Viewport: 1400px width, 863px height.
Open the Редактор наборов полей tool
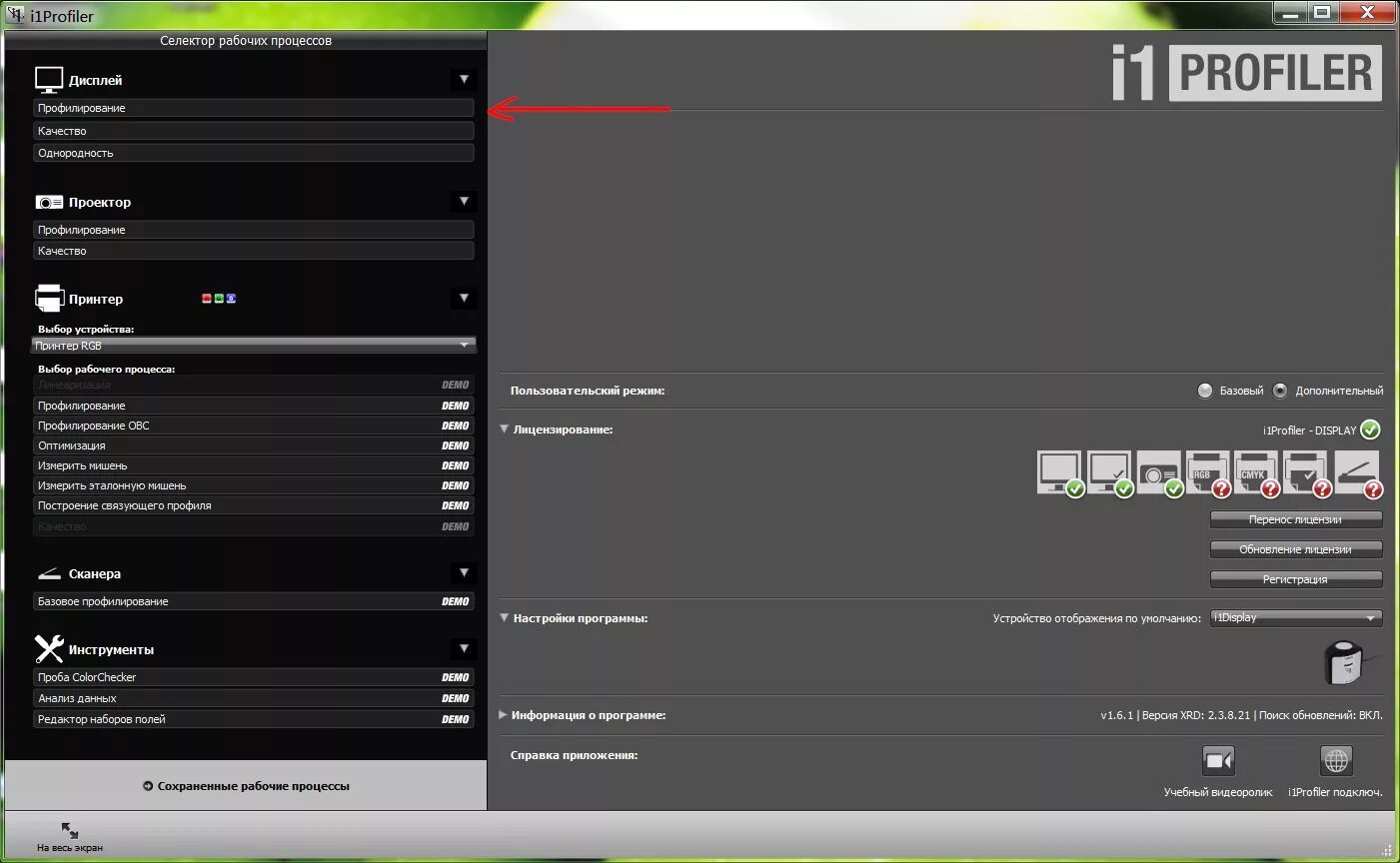pyautogui.click(x=254, y=719)
